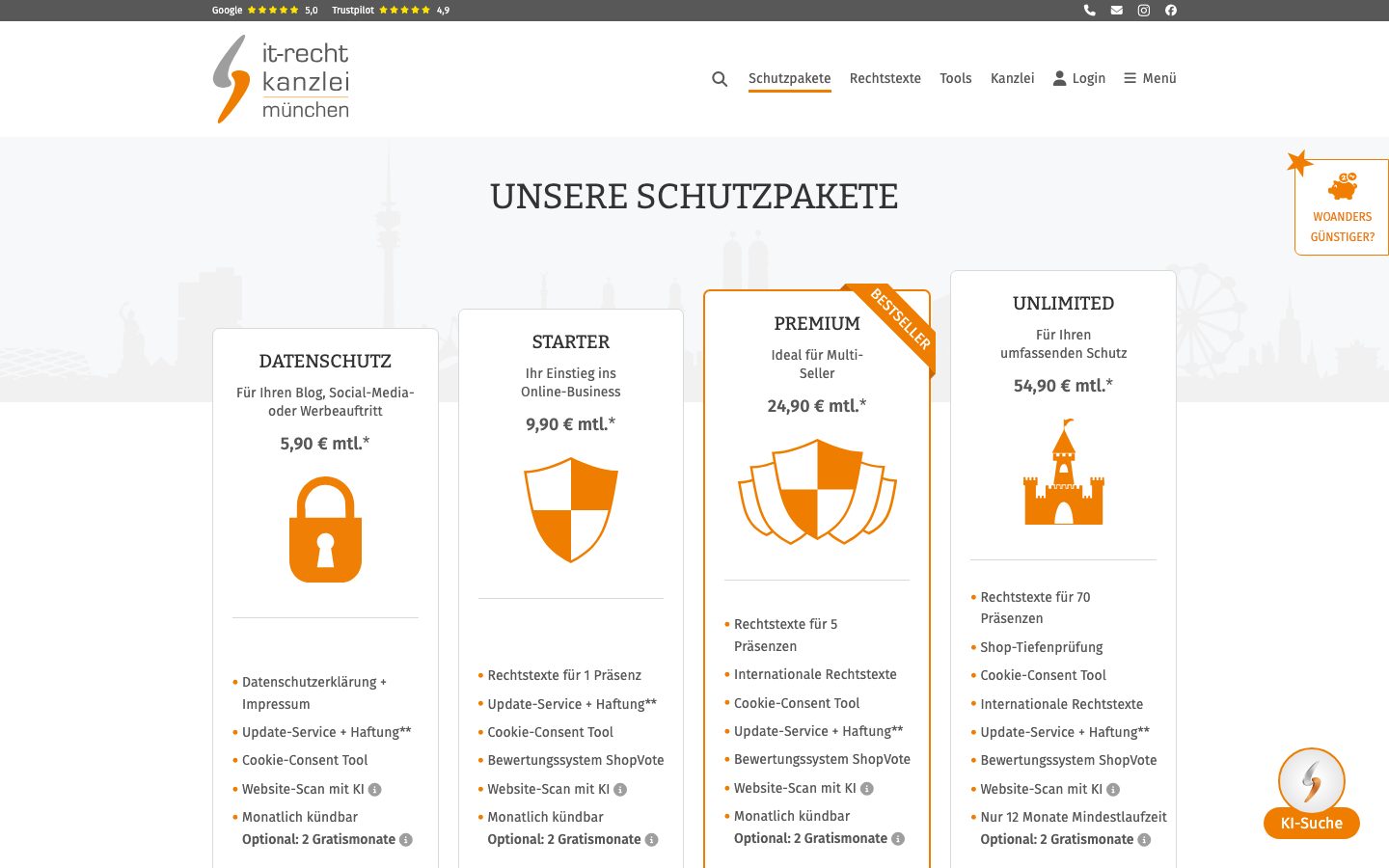Click the 9,90 € mtl. price
The height and width of the screenshot is (868, 1389).
571,424
